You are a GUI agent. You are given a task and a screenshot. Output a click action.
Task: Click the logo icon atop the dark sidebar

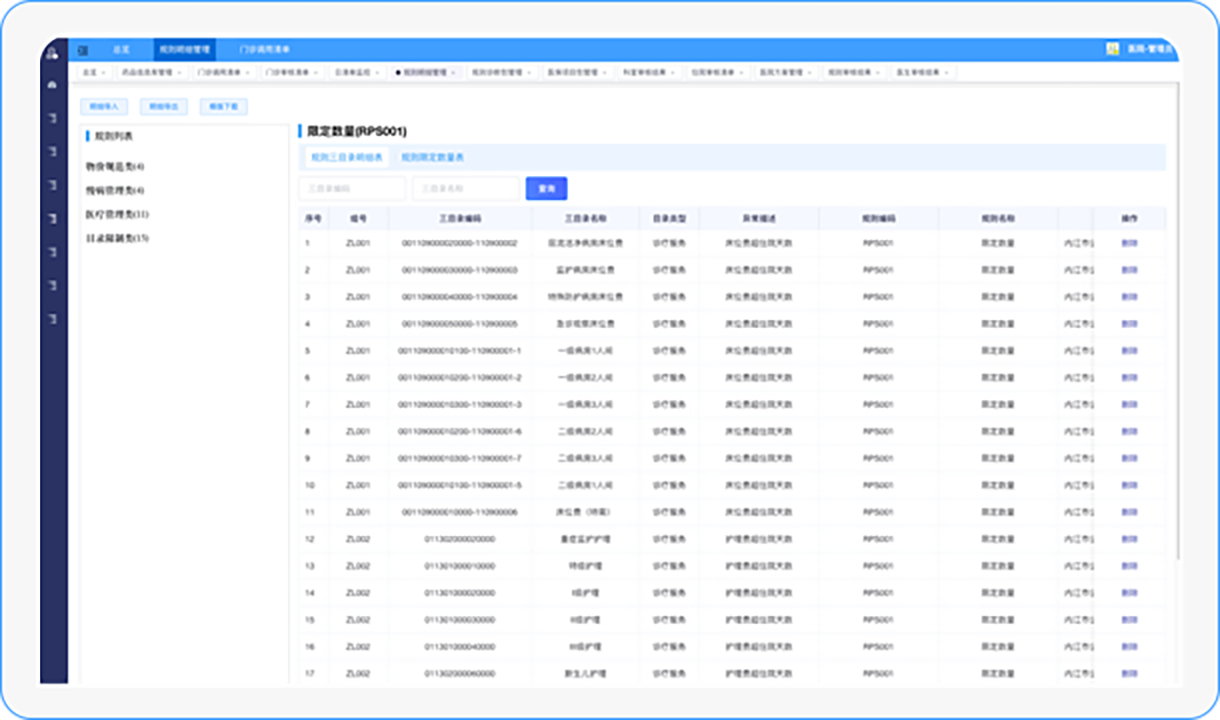tap(52, 51)
